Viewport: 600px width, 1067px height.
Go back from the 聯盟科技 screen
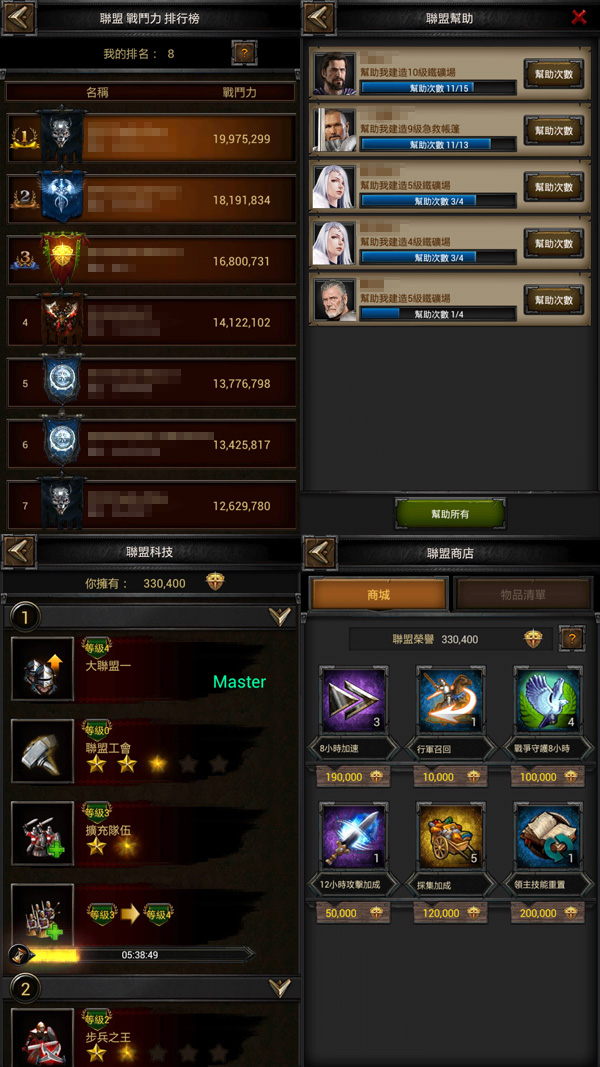[18, 552]
